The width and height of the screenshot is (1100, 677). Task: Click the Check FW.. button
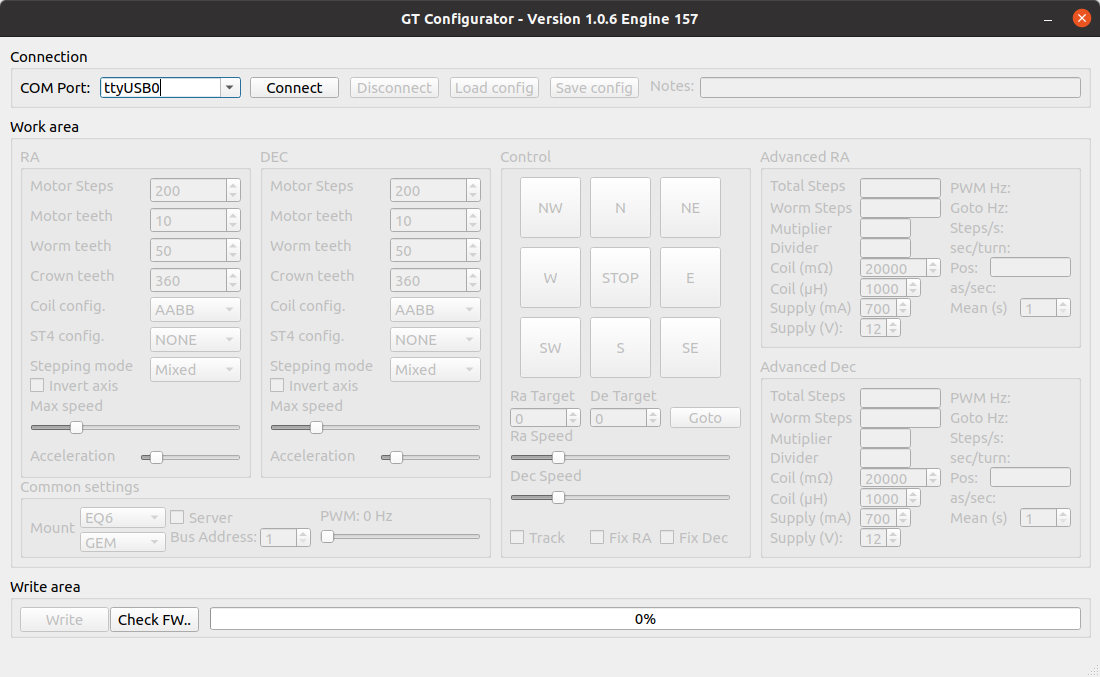[x=155, y=620]
